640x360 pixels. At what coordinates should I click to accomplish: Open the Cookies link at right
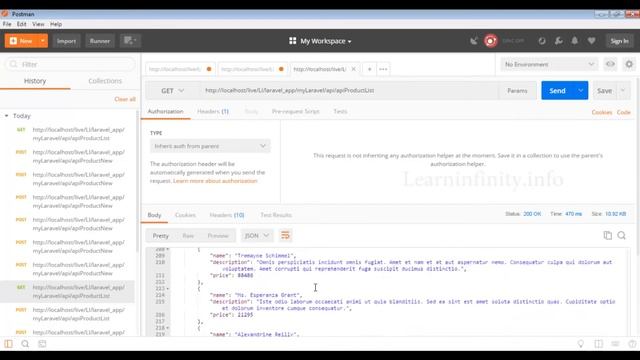[602, 112]
